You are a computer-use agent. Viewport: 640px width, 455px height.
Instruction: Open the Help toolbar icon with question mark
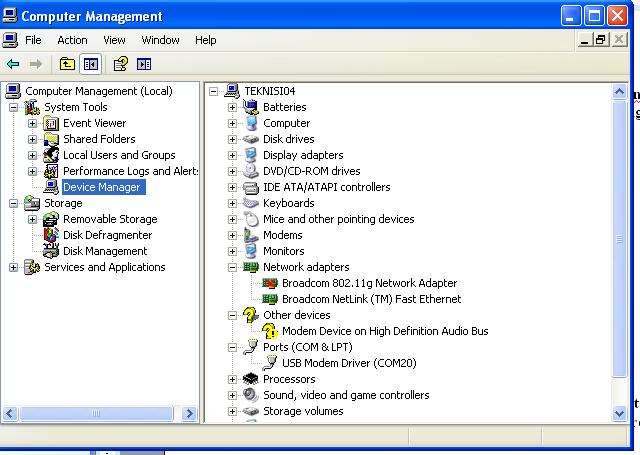(120, 64)
